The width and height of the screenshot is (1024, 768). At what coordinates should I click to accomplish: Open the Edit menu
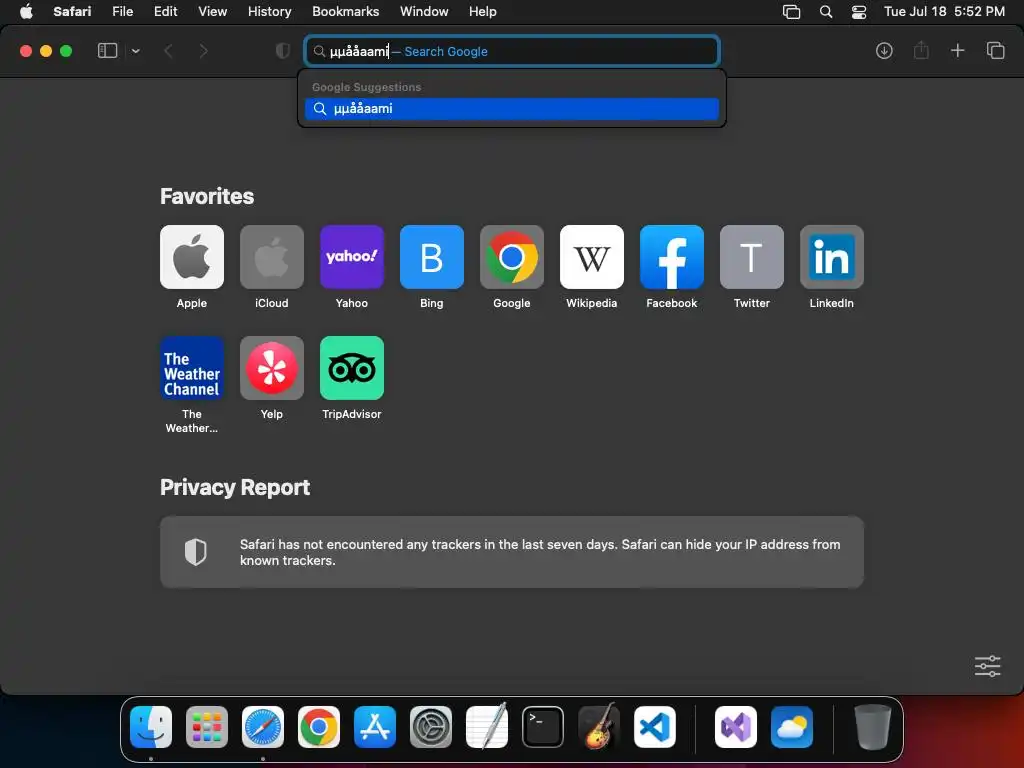pos(165,11)
